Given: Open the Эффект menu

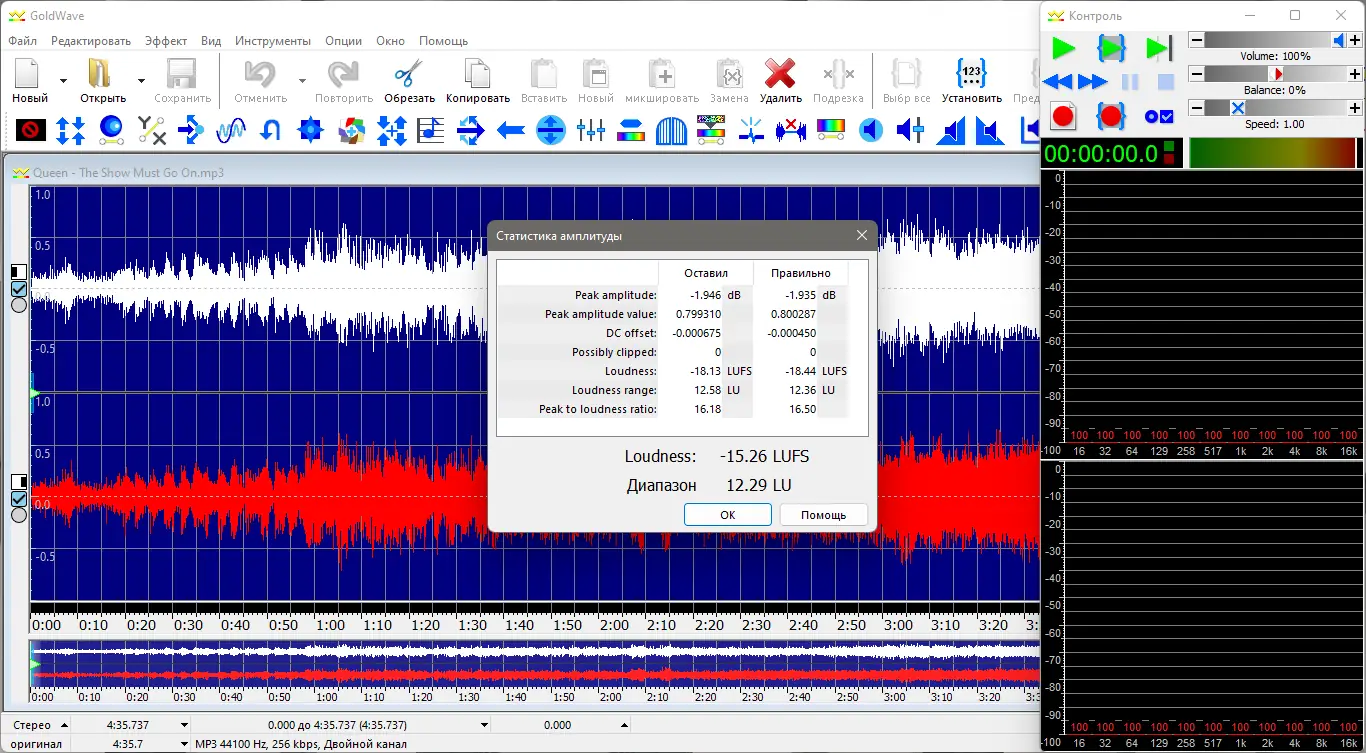Looking at the screenshot, I should click(165, 41).
